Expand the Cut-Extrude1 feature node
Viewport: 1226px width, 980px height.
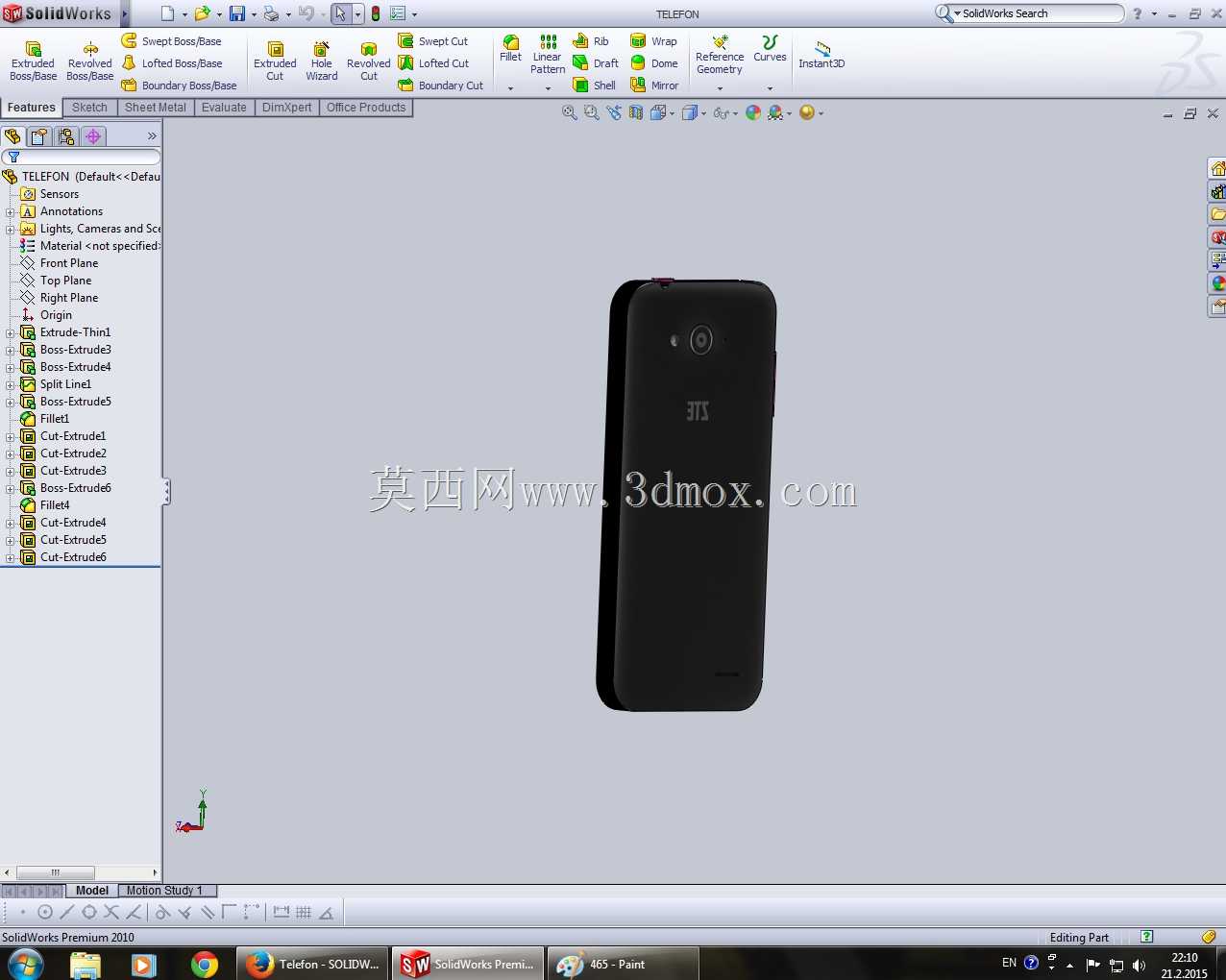click(11, 437)
